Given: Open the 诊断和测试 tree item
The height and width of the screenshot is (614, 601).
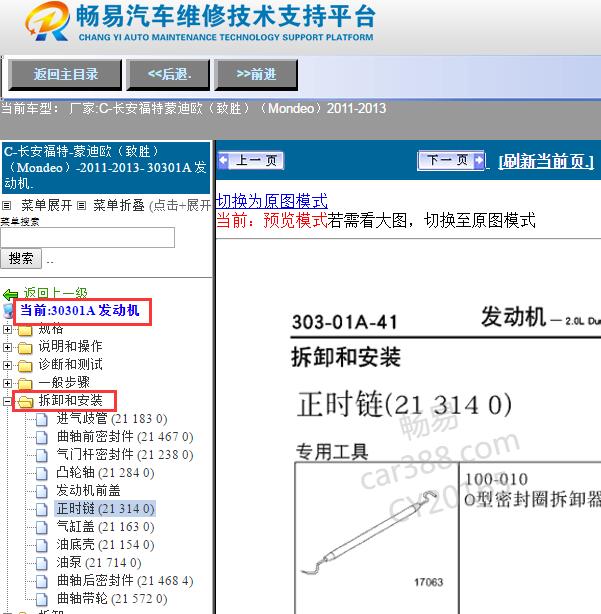Looking at the screenshot, I should 70,364.
